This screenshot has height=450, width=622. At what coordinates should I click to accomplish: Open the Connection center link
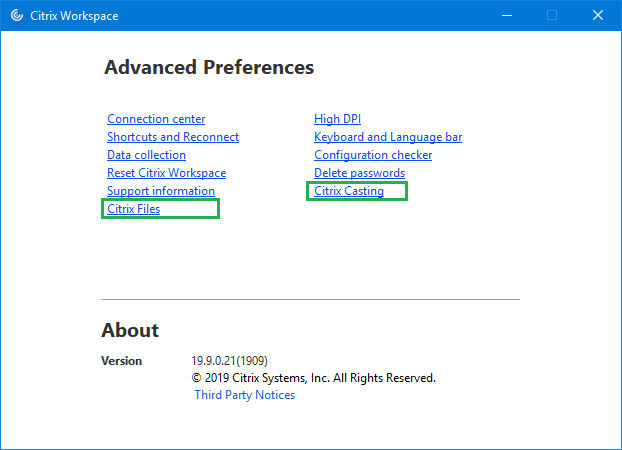pyautogui.click(x=156, y=119)
